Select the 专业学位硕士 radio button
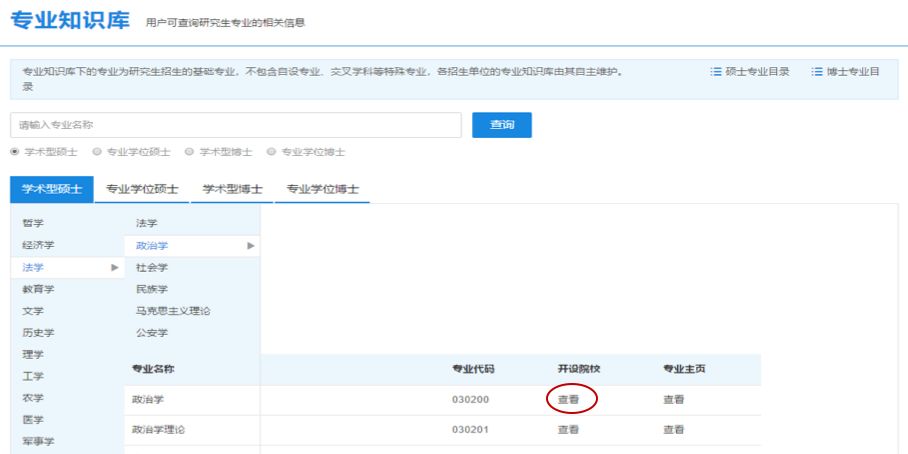 point(97,152)
